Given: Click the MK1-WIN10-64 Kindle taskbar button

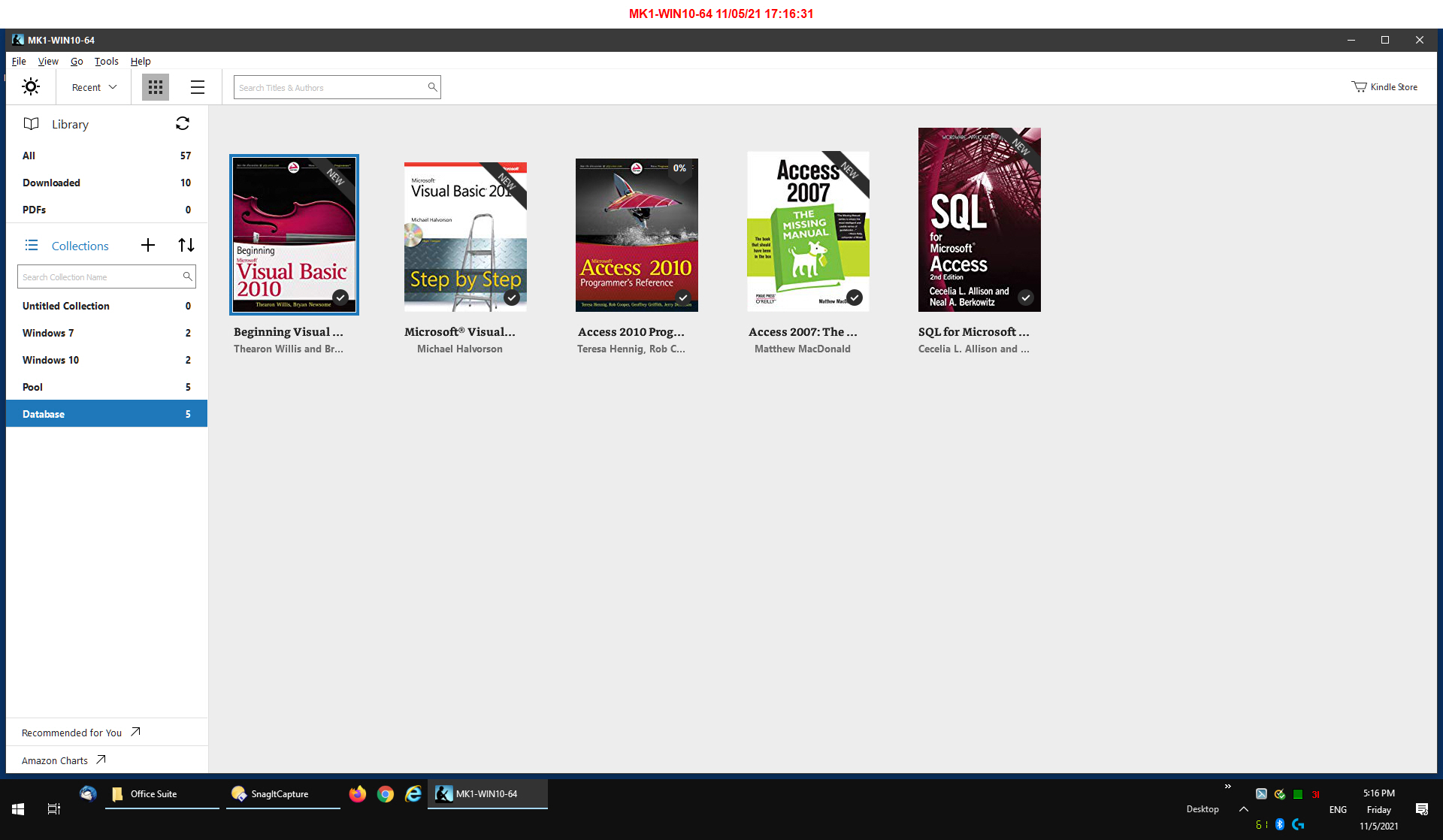Looking at the screenshot, I should (x=488, y=794).
